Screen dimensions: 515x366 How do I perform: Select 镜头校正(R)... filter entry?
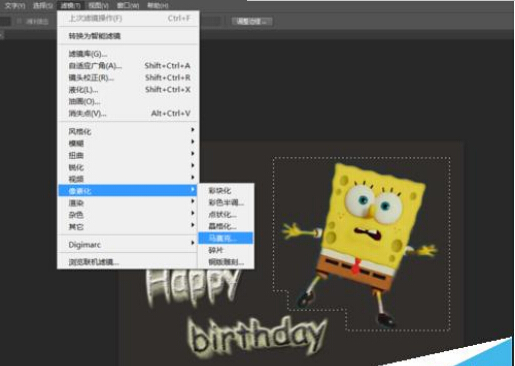(129, 78)
